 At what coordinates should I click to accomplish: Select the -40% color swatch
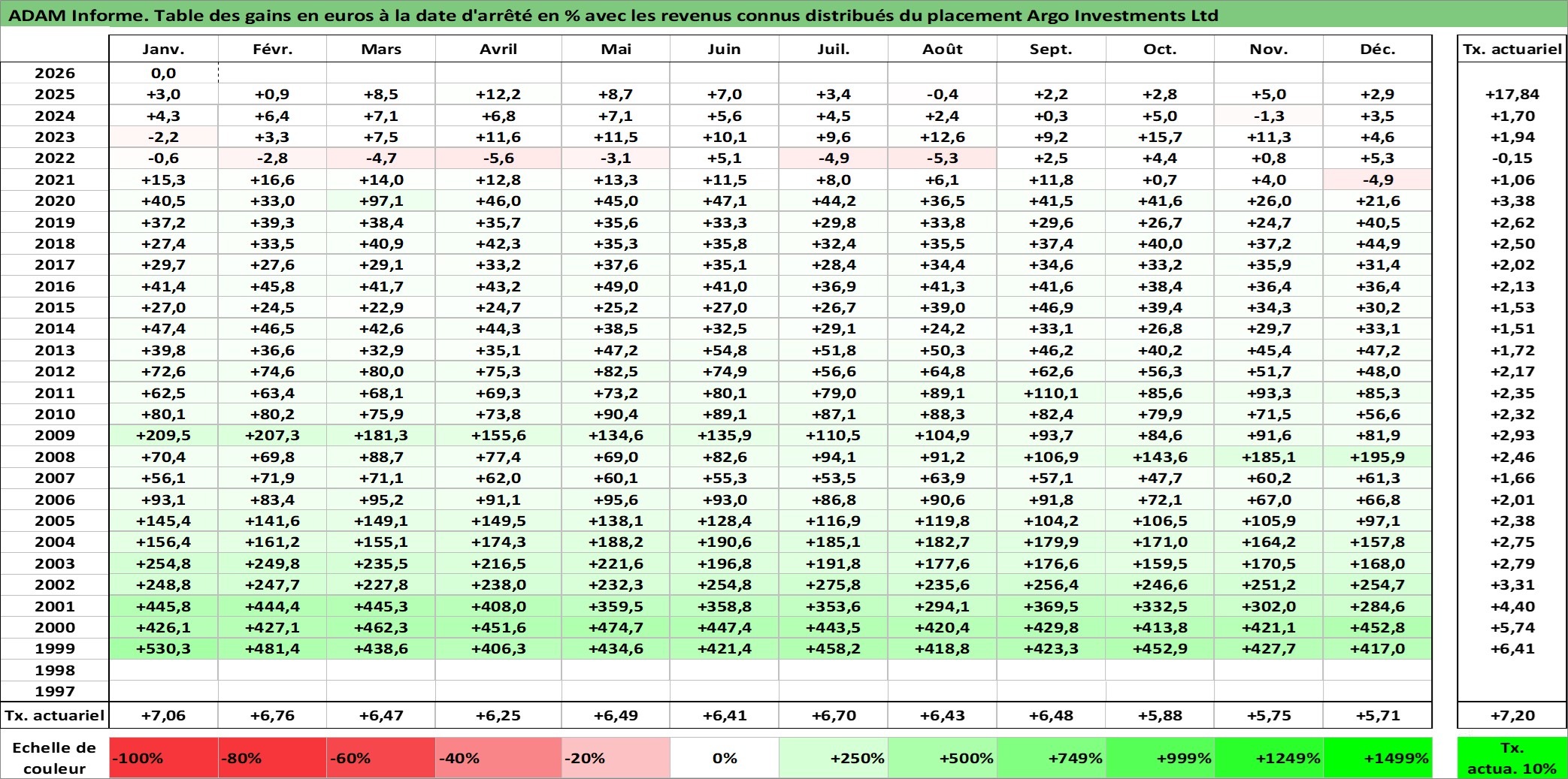tap(498, 758)
